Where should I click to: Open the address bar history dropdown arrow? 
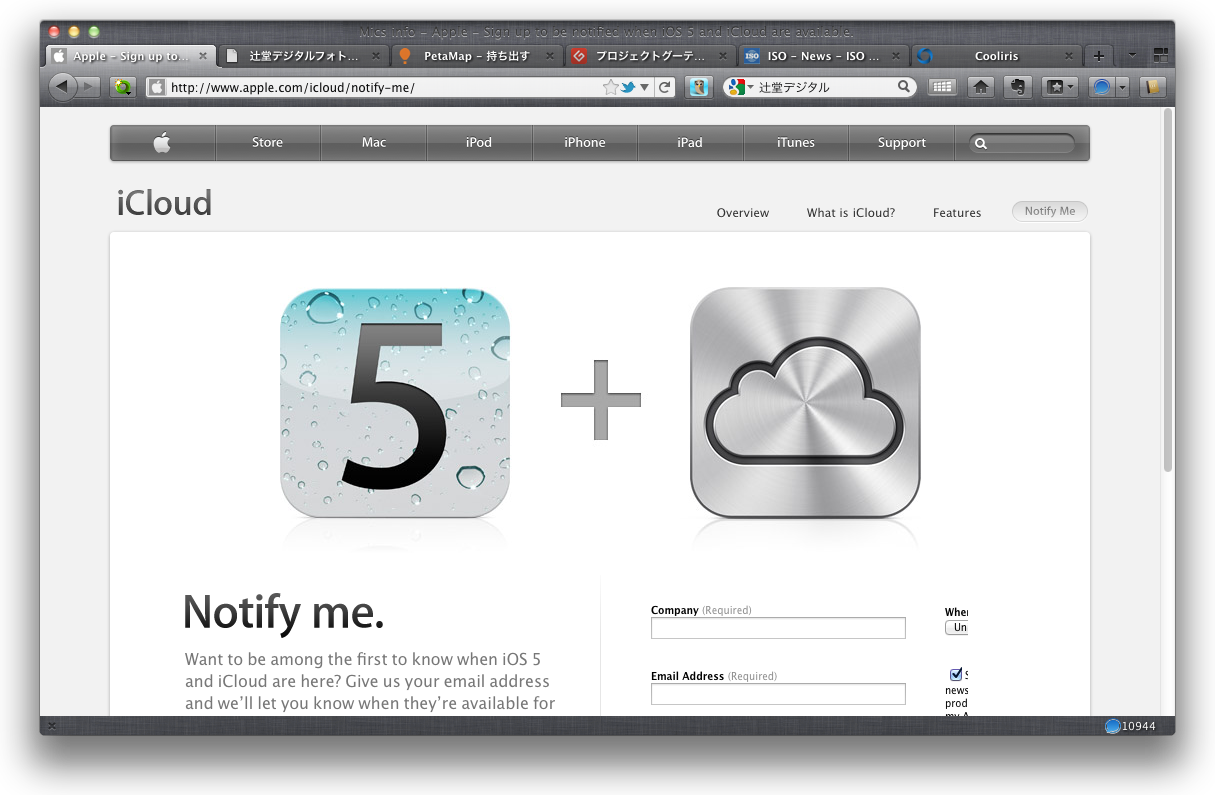click(644, 87)
